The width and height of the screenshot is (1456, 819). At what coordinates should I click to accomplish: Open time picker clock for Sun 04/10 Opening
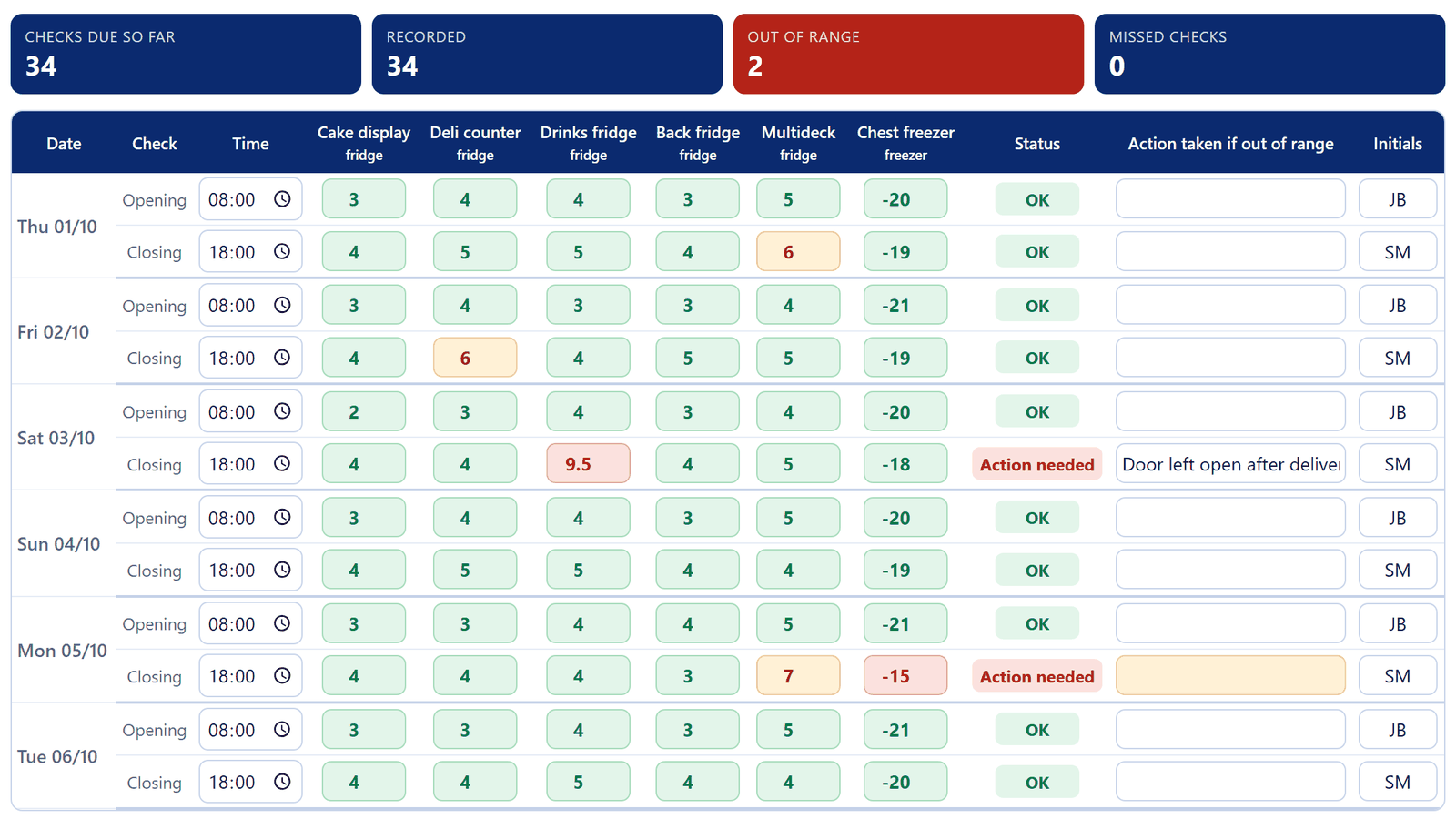(282, 518)
